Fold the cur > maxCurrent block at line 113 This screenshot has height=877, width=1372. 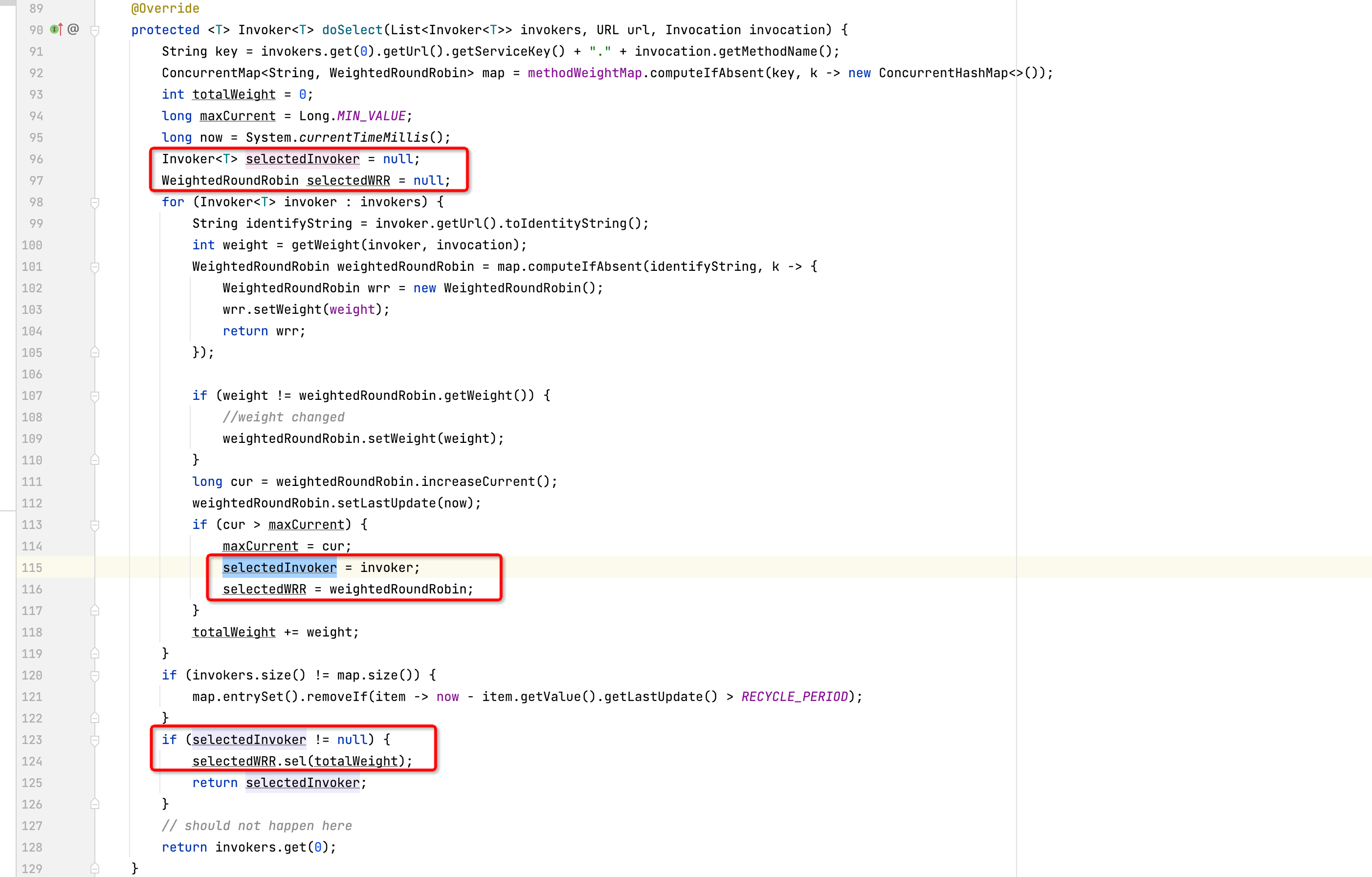coord(95,525)
